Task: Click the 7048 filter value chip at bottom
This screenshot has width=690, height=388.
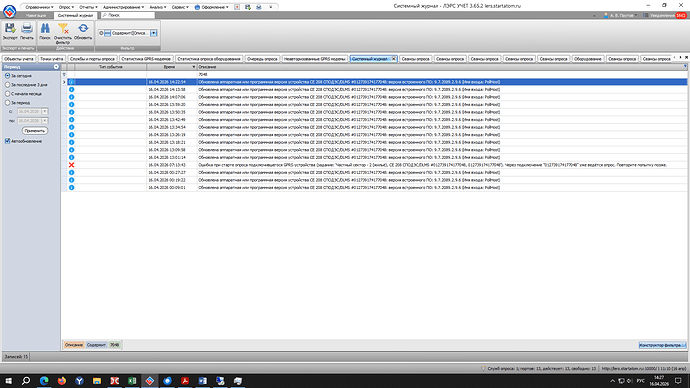Action: (114, 345)
